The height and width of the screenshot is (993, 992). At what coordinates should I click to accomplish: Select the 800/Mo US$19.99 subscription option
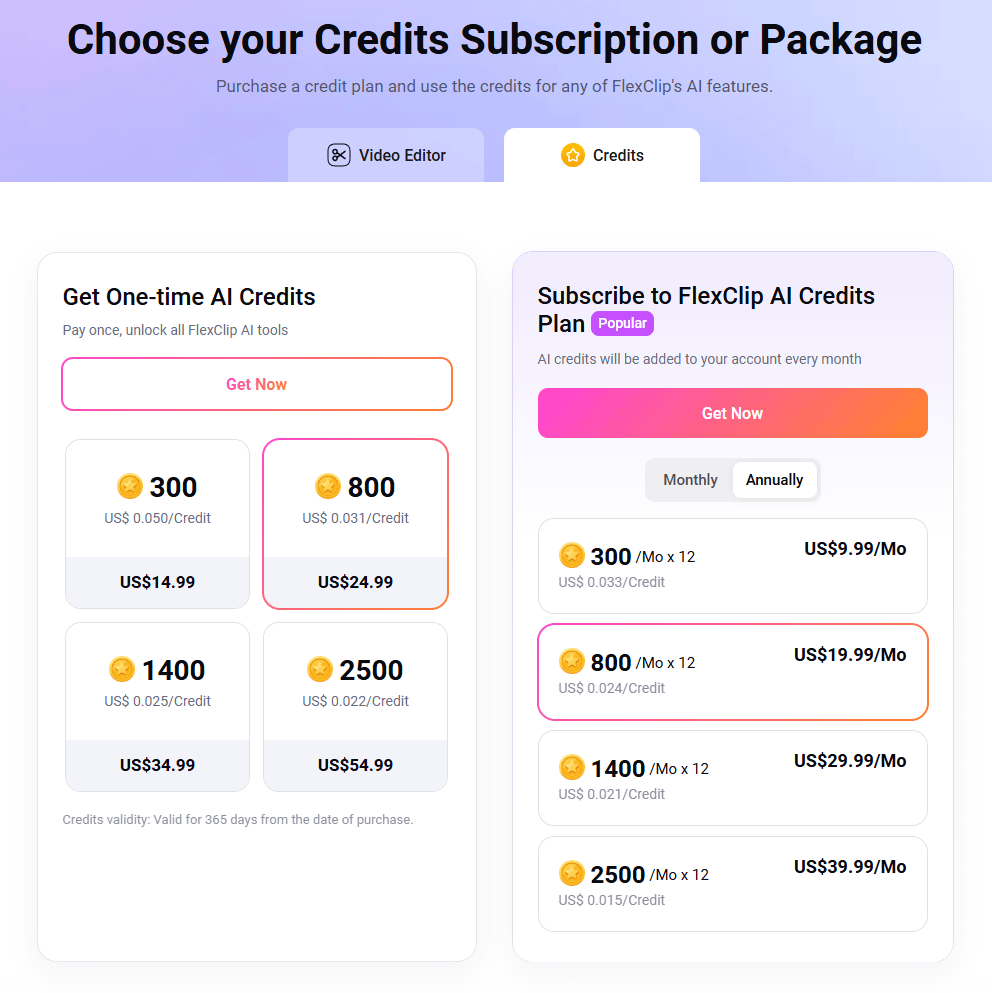tap(732, 672)
